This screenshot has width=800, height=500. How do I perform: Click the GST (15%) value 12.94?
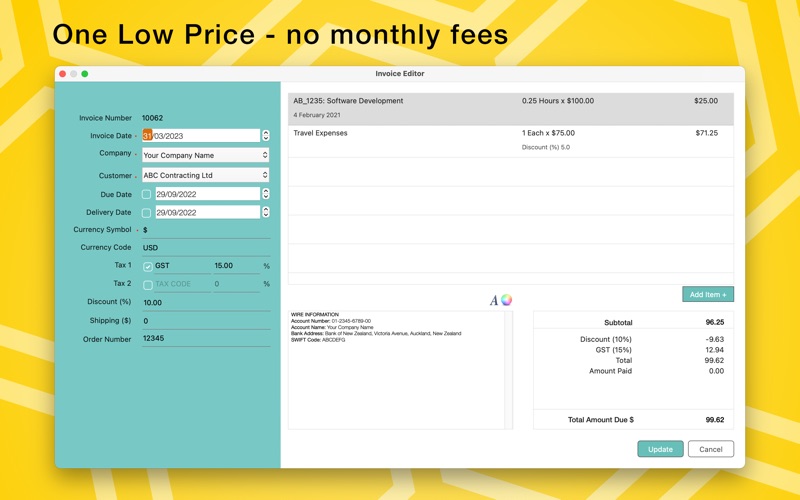[x=715, y=350]
